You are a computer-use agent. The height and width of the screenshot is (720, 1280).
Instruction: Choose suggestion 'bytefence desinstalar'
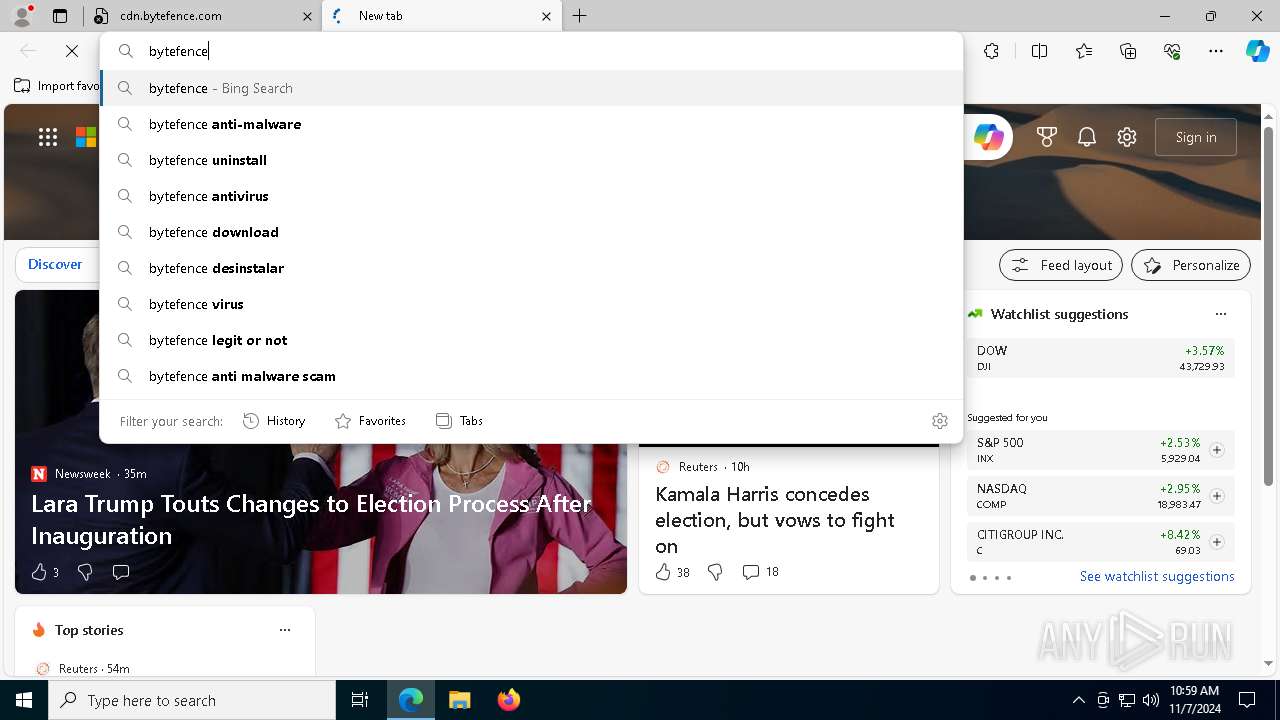[x=531, y=268]
